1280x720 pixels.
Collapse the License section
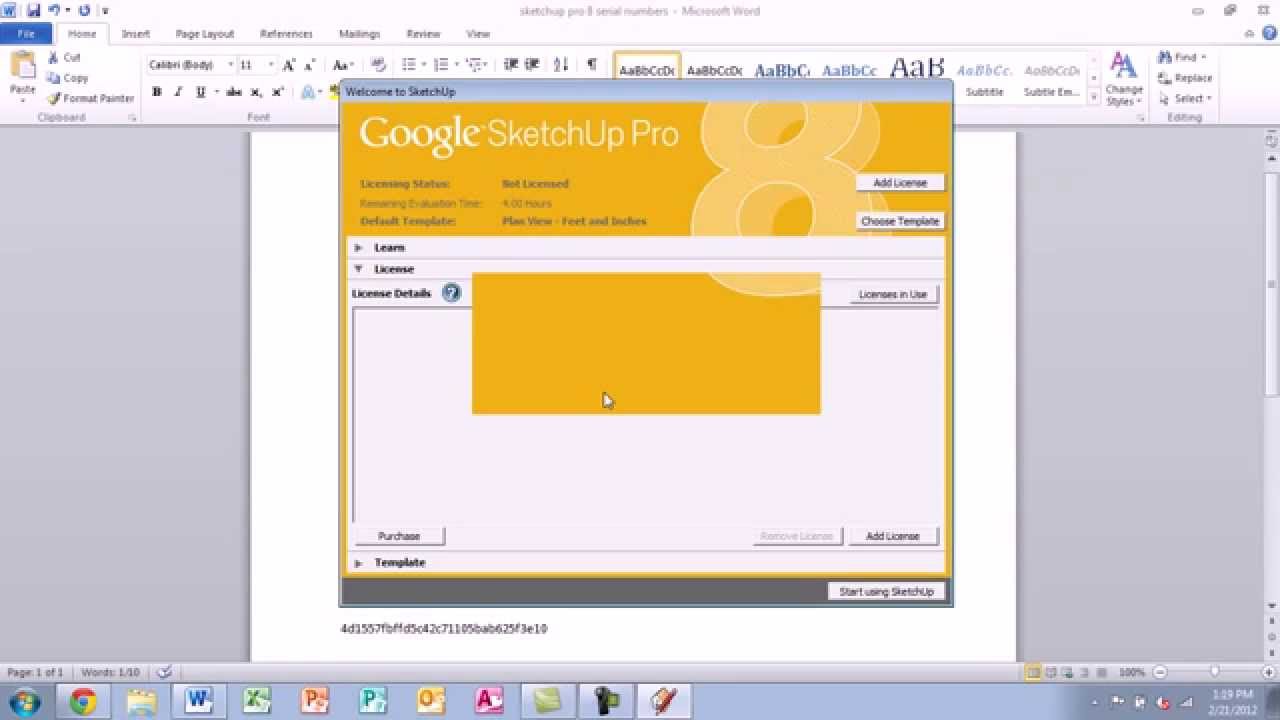(x=358, y=268)
